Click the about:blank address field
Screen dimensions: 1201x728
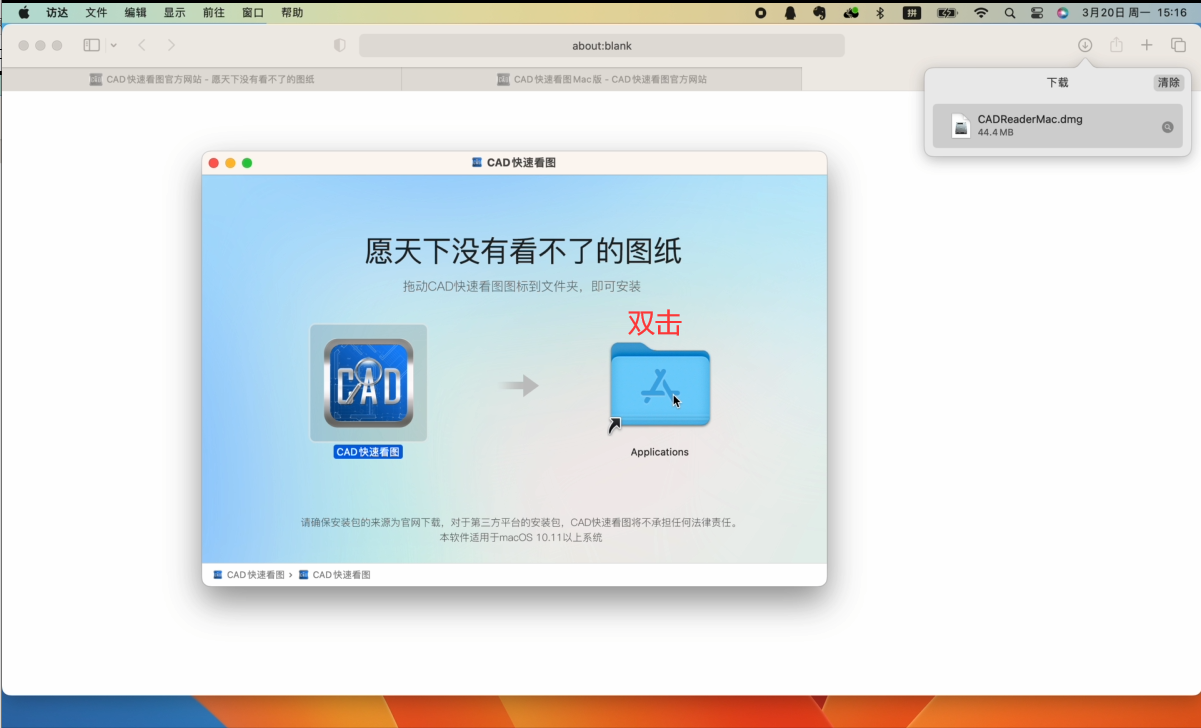(x=602, y=46)
